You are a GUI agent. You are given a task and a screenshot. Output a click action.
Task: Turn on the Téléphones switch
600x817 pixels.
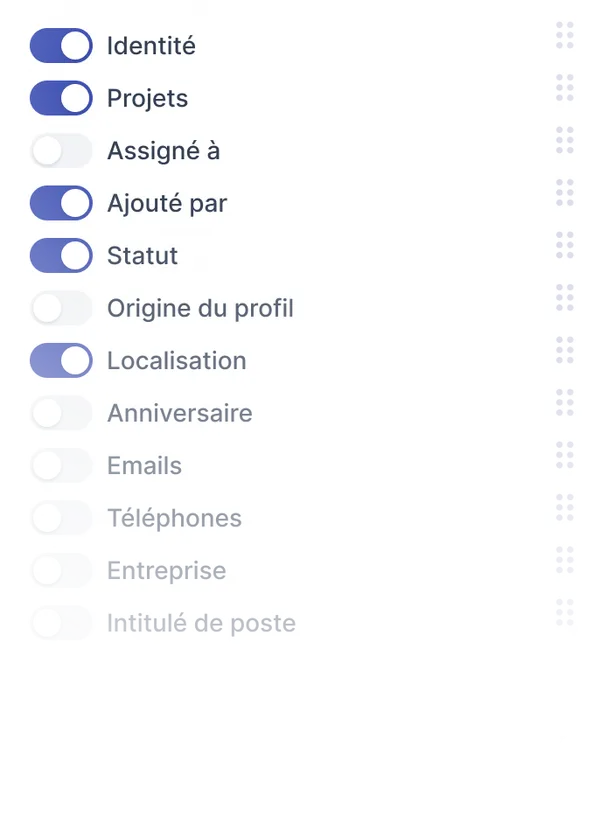[x=61, y=518]
